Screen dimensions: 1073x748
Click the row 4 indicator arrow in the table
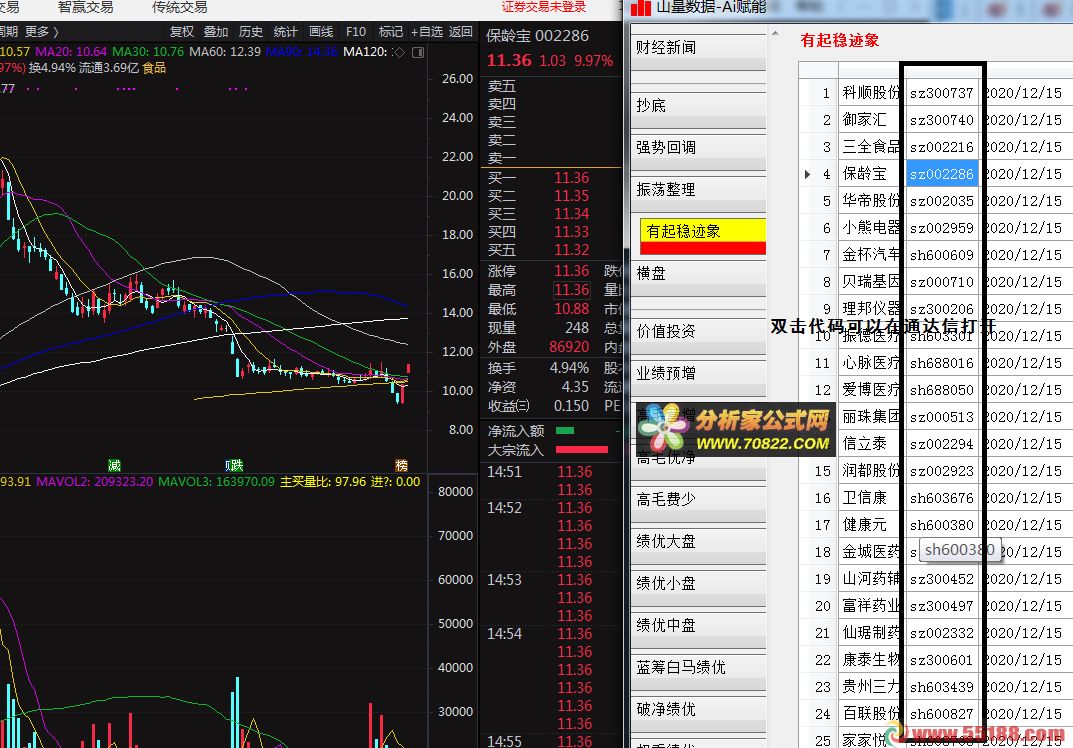click(x=807, y=174)
